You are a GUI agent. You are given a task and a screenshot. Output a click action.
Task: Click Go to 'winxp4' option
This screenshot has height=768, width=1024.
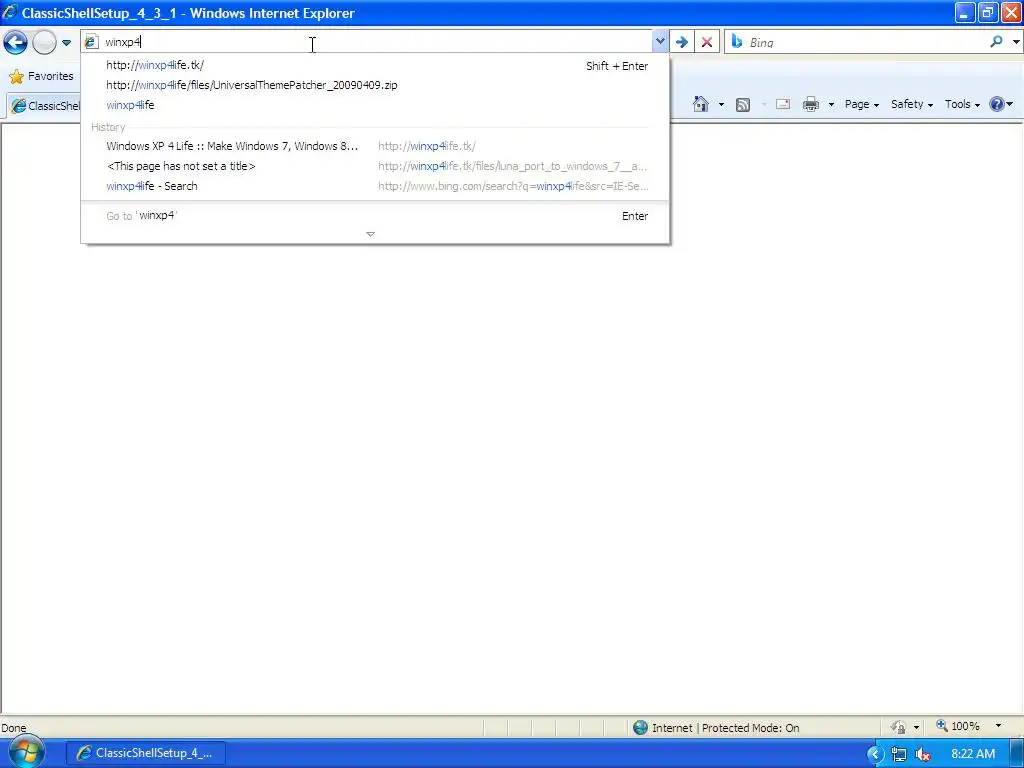[x=376, y=216]
